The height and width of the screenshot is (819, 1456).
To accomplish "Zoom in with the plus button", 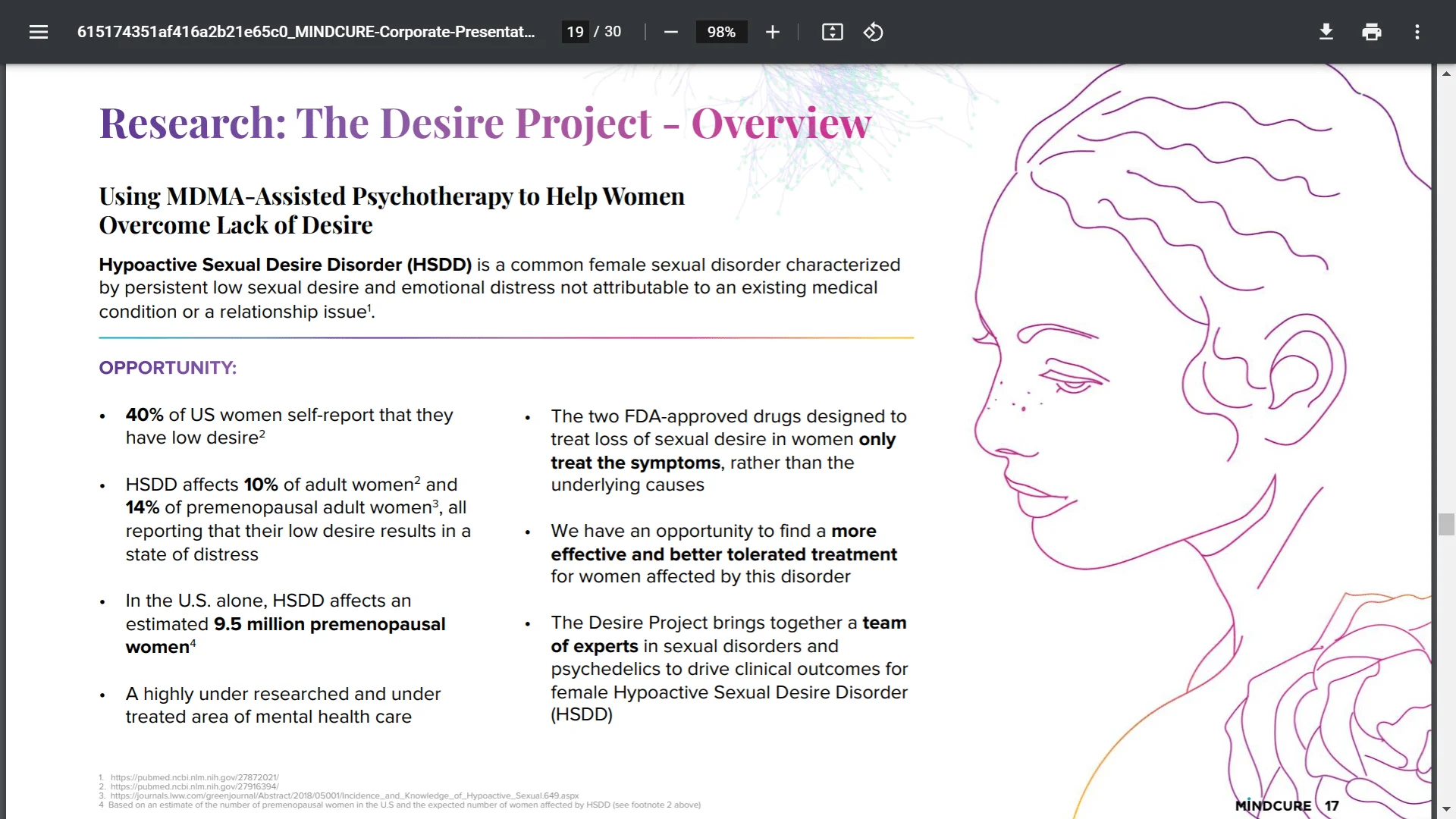I will click(x=773, y=32).
